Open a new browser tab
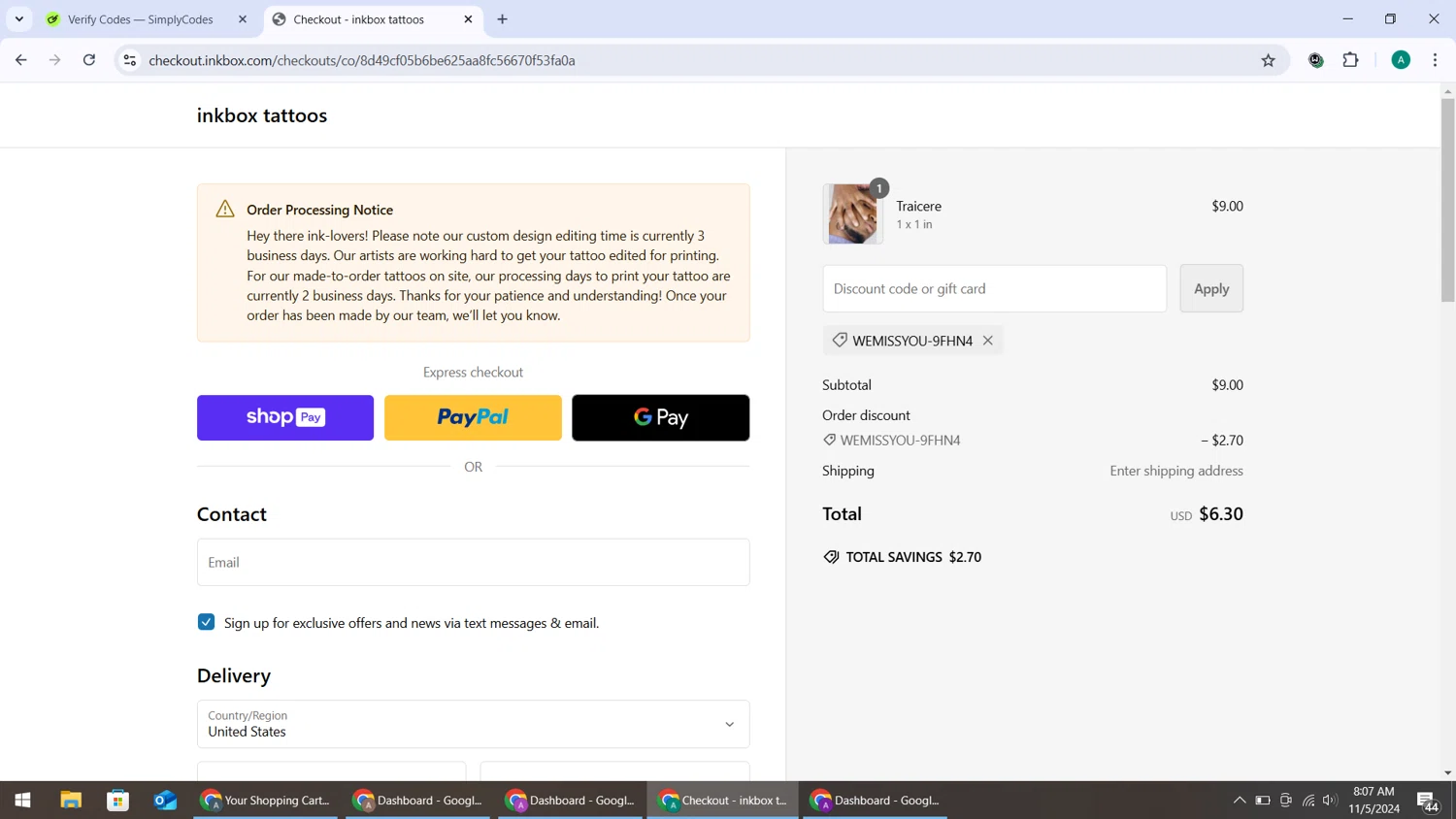The width and height of the screenshot is (1456, 819). click(x=502, y=19)
